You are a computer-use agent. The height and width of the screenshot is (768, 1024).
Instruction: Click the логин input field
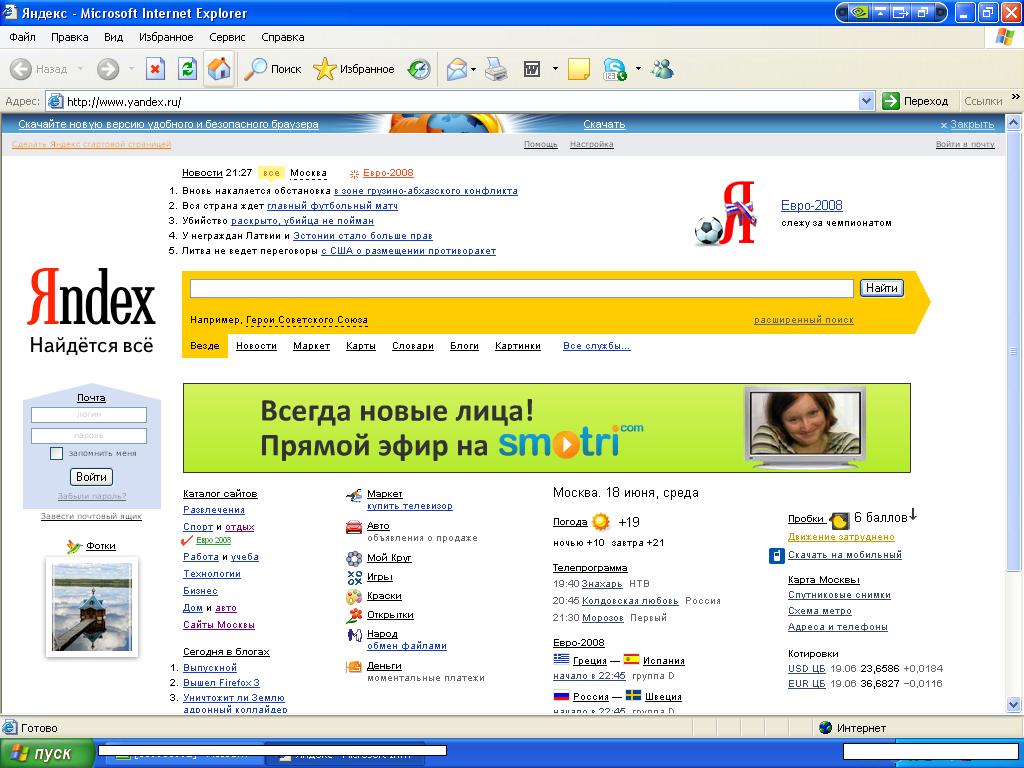click(89, 415)
